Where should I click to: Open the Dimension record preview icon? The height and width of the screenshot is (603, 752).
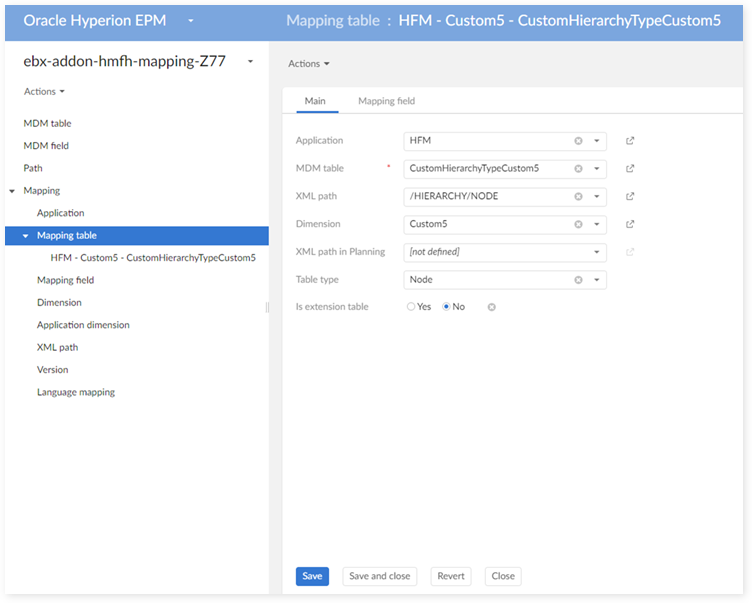tap(630, 225)
